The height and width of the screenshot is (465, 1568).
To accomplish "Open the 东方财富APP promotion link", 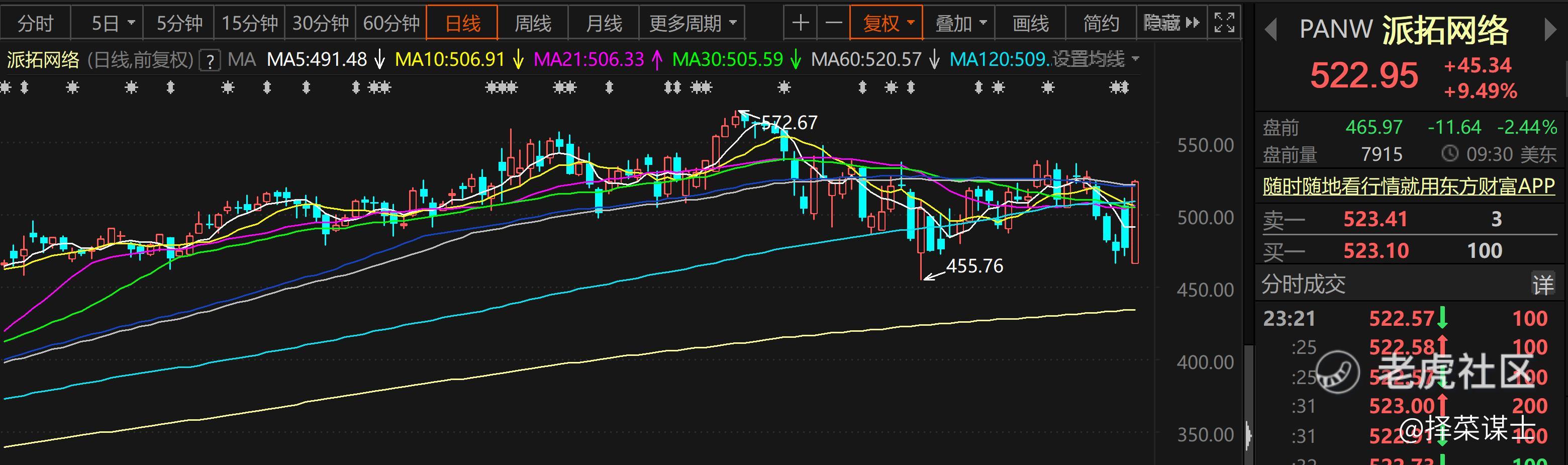I will coord(1409,185).
